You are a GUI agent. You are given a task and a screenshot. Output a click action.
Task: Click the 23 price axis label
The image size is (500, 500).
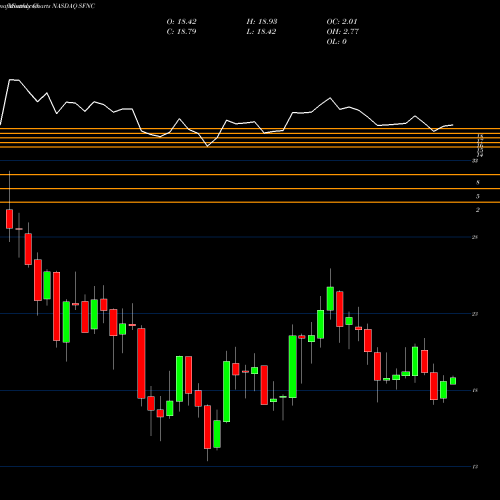475,314
